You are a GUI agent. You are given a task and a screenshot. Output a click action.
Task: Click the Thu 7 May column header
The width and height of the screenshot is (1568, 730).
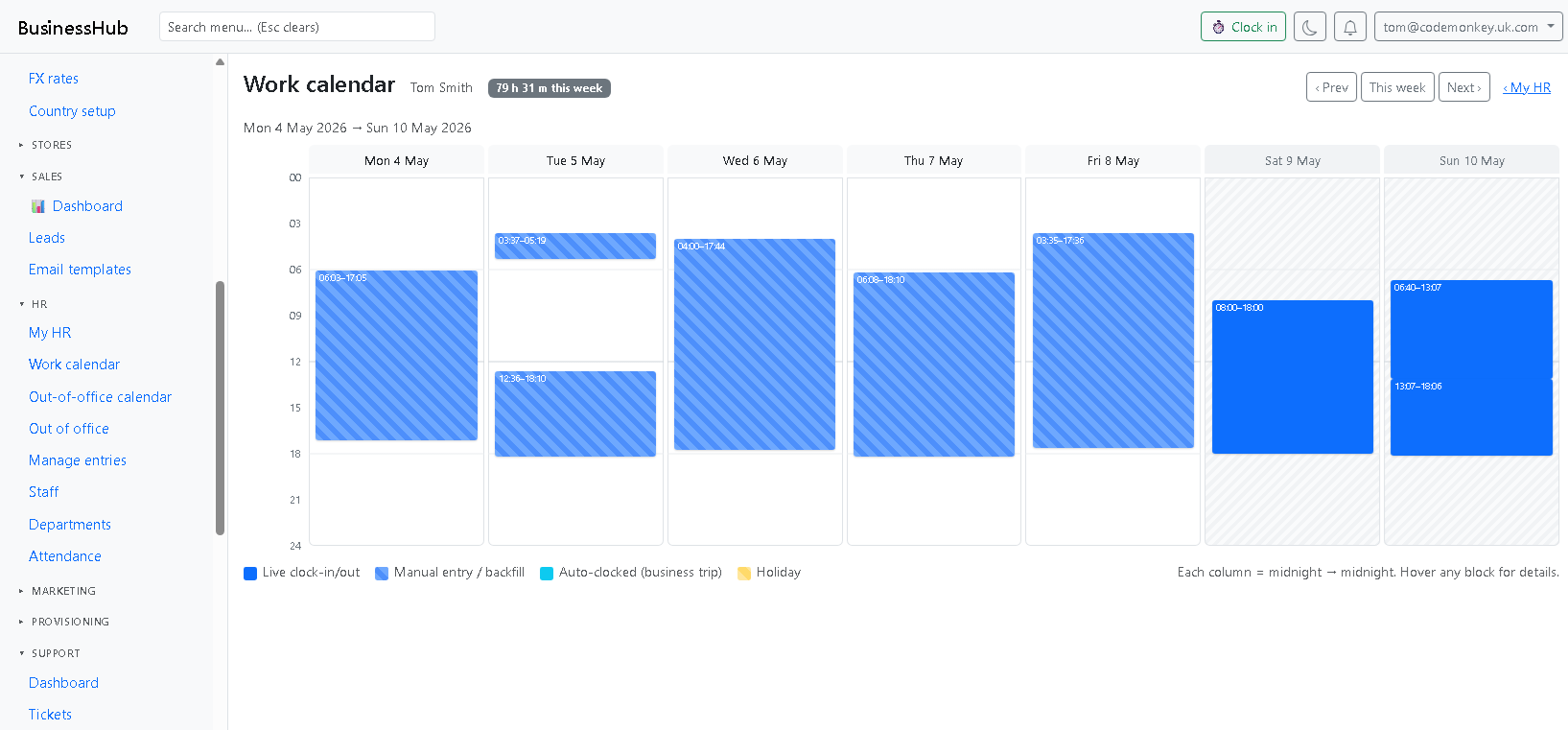point(934,160)
